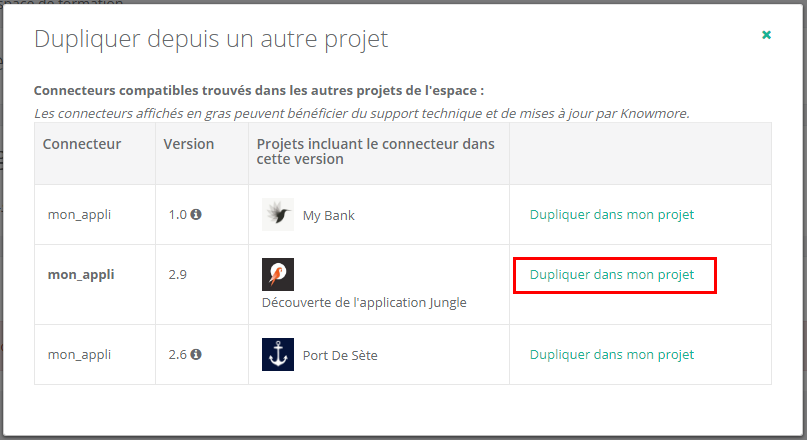Click the Version column header

click(x=189, y=144)
